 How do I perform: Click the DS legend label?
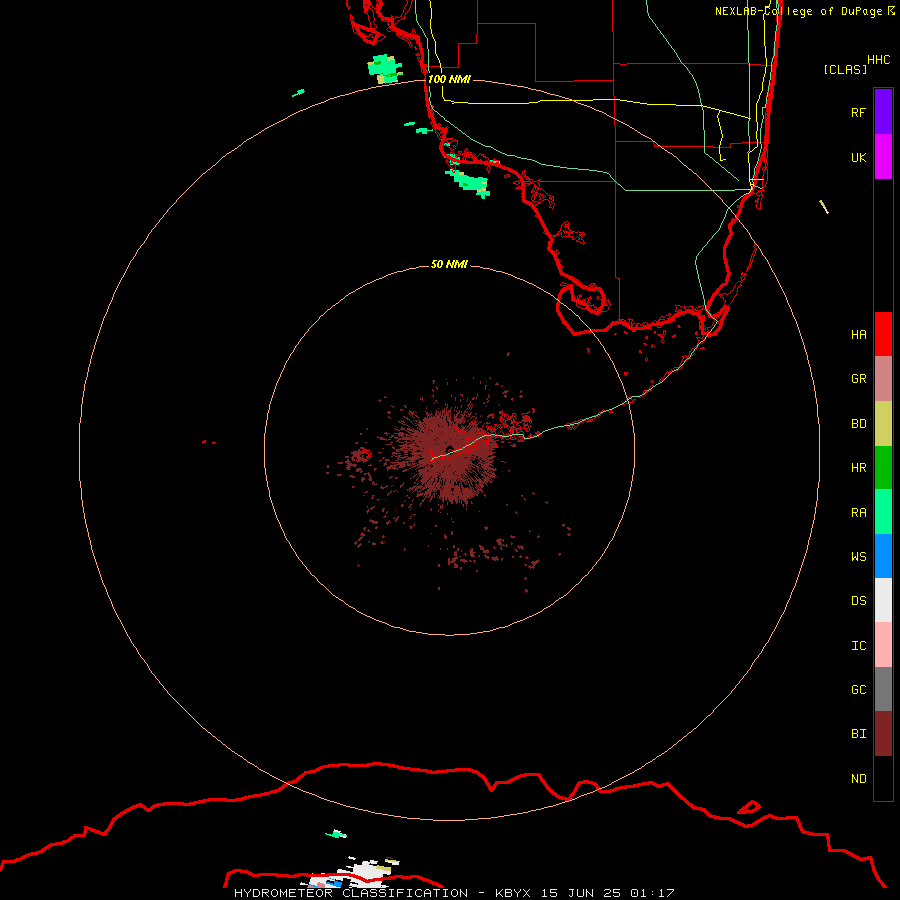click(858, 601)
